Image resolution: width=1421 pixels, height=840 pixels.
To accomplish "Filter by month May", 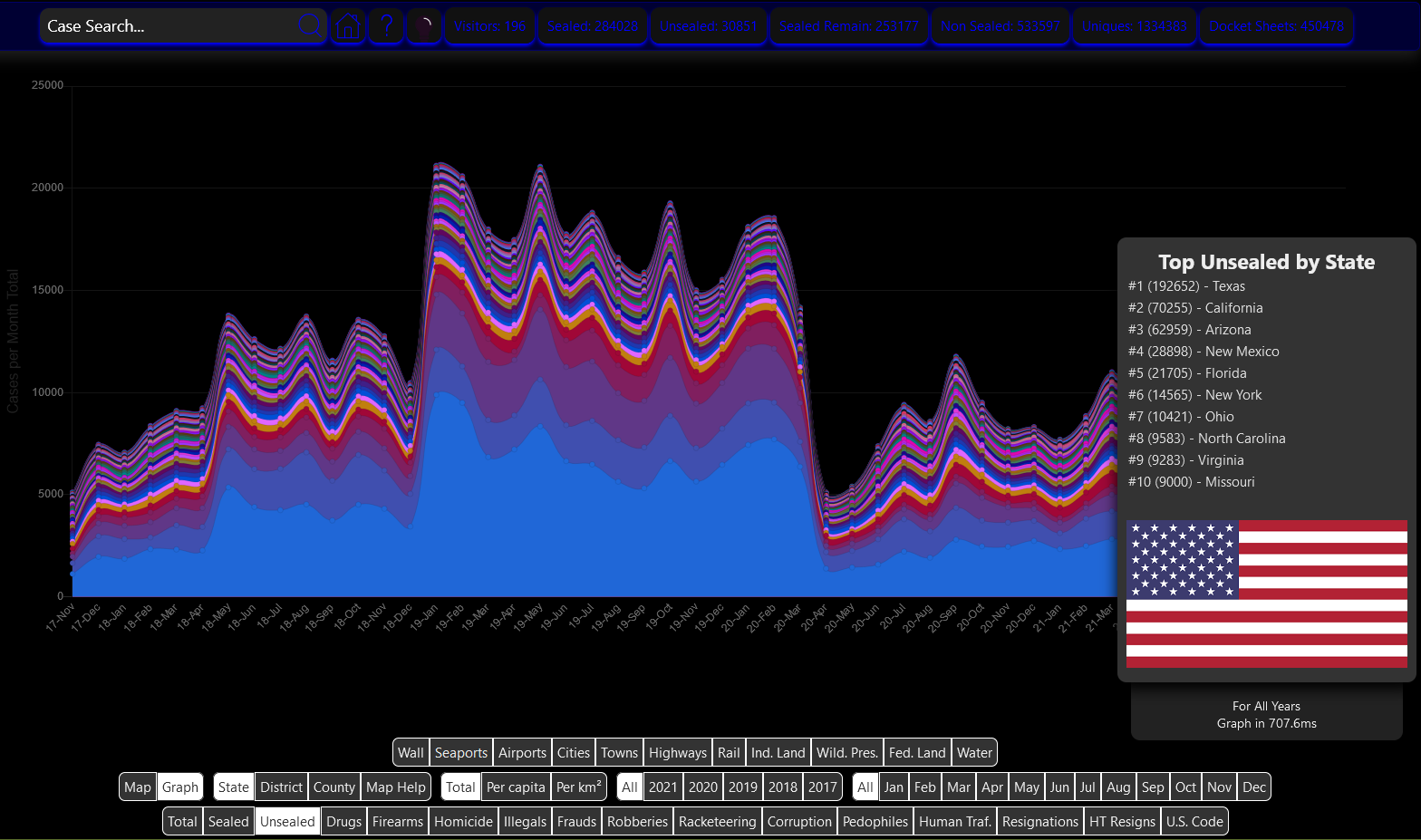I will tap(1027, 787).
